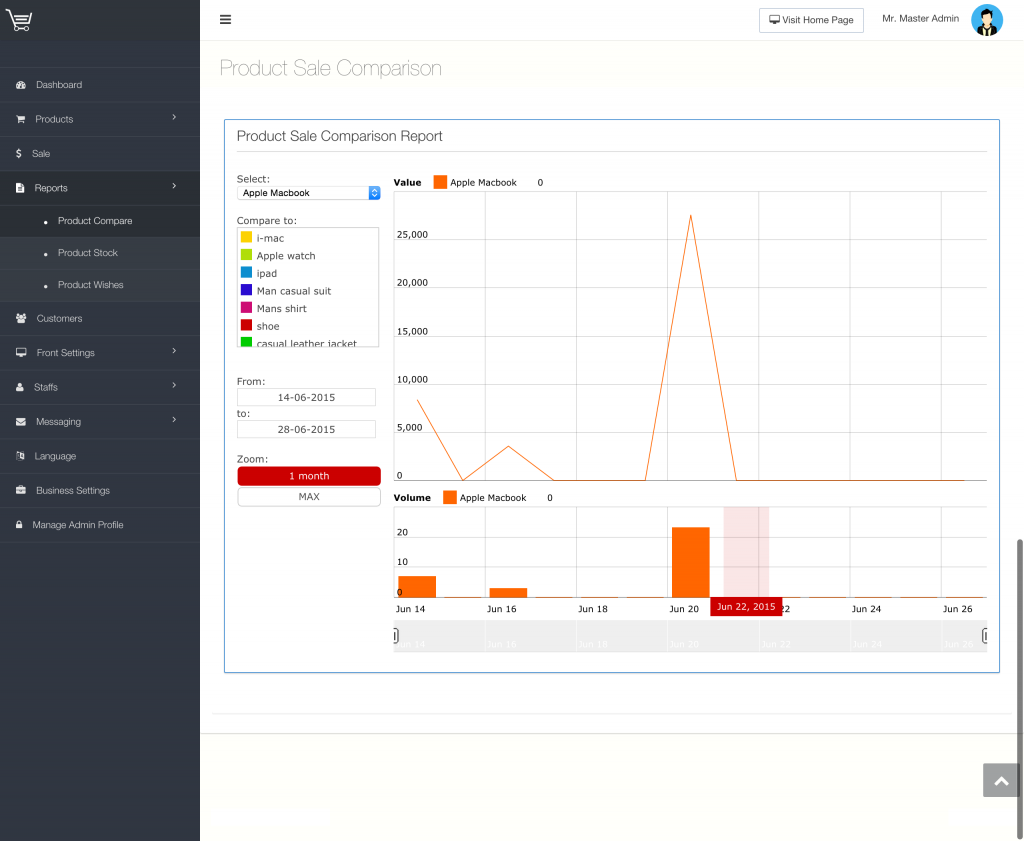Select Product Compare submenu item

100,221
